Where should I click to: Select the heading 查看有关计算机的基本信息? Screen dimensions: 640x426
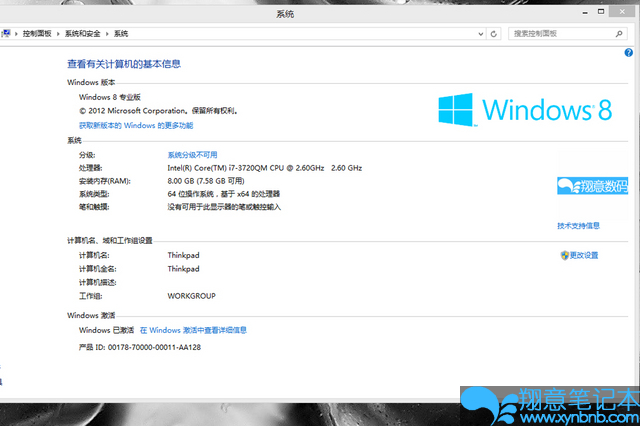124,64
